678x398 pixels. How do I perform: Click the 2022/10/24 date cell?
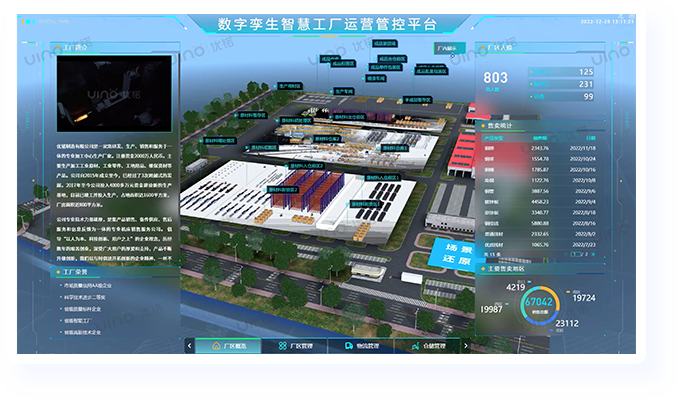[x=582, y=159]
